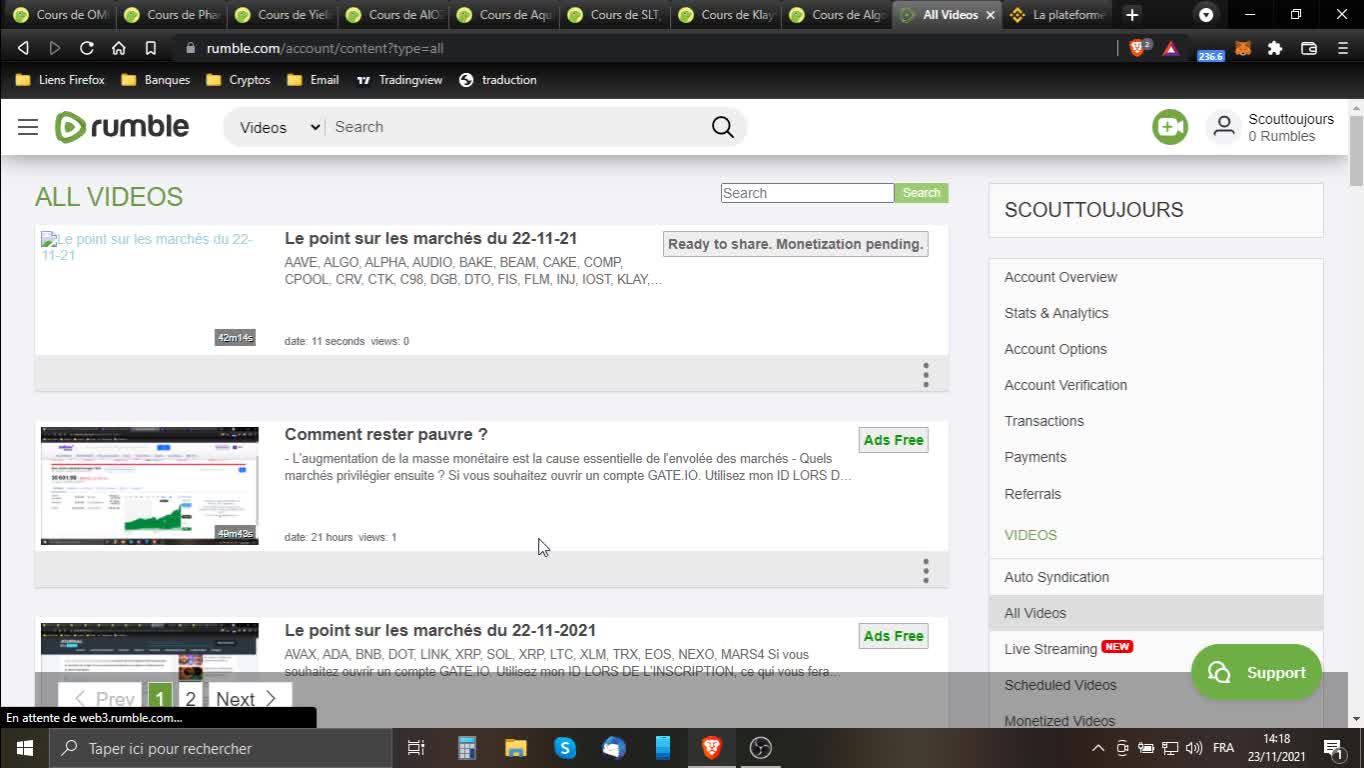Screen dimensions: 1364x768
Task: Click the Rumble logo
Action: (121, 127)
